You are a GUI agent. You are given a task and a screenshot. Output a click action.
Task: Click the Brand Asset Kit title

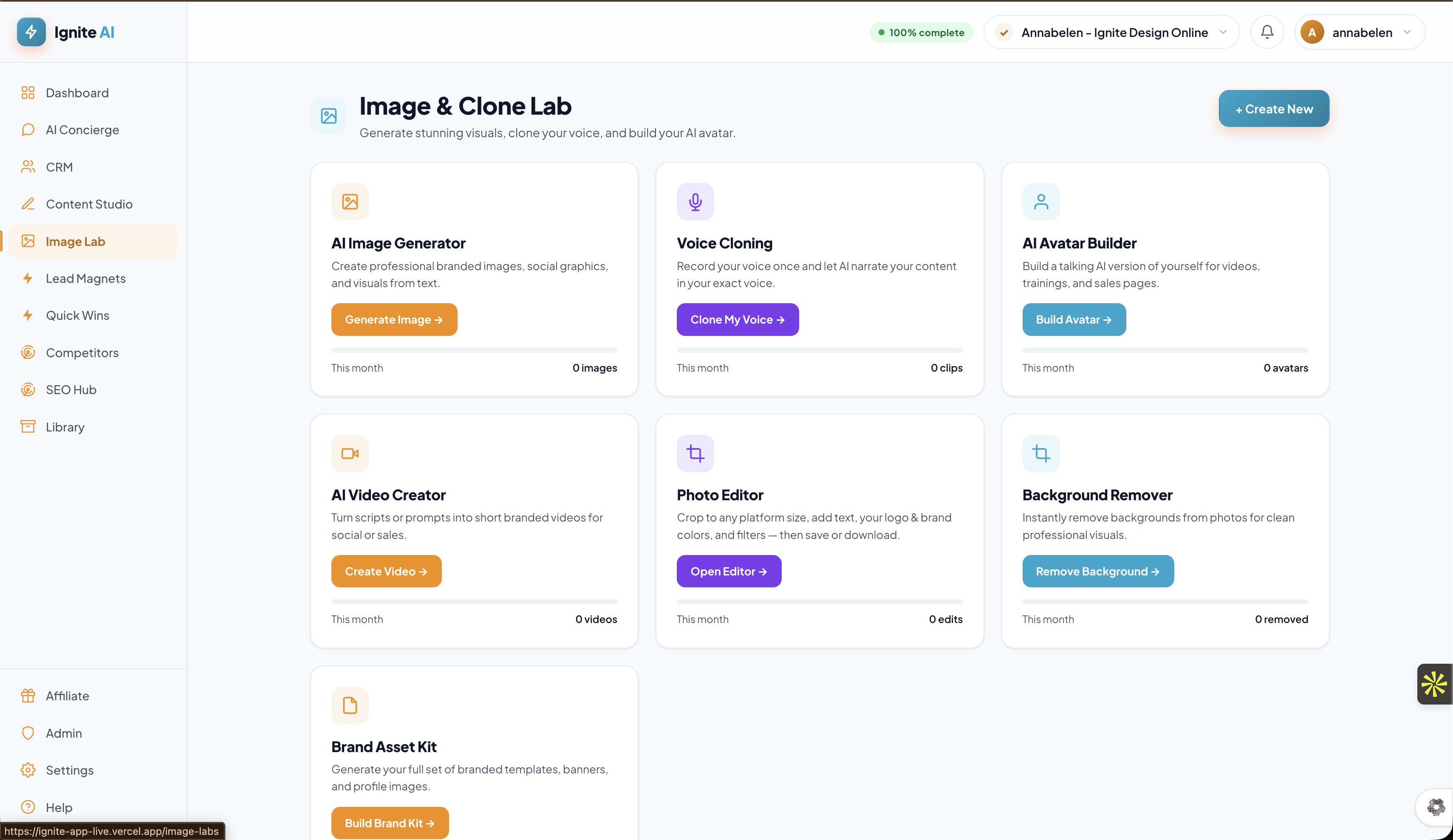(384, 747)
